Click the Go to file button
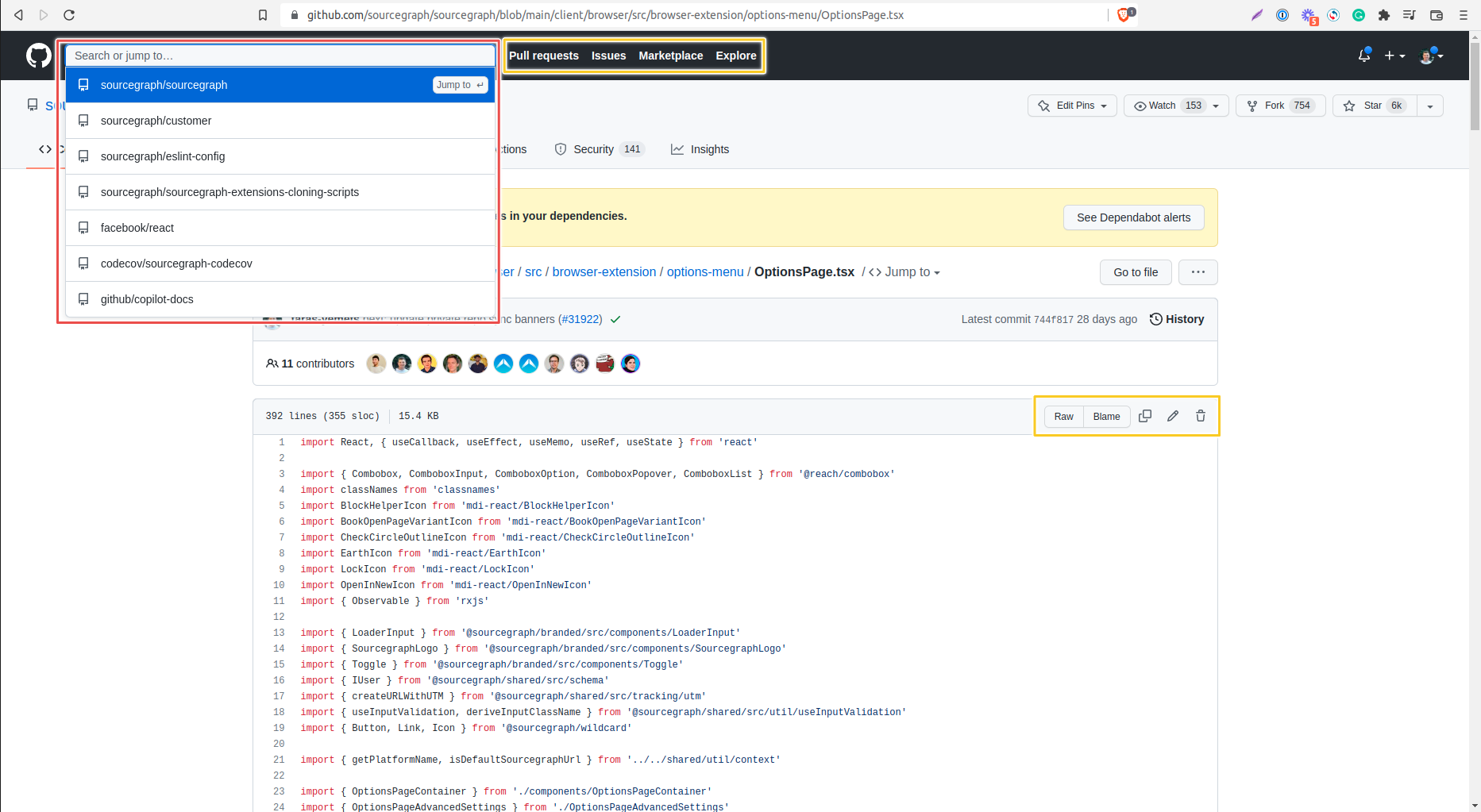Viewport: 1481px width, 812px height. [1136, 272]
